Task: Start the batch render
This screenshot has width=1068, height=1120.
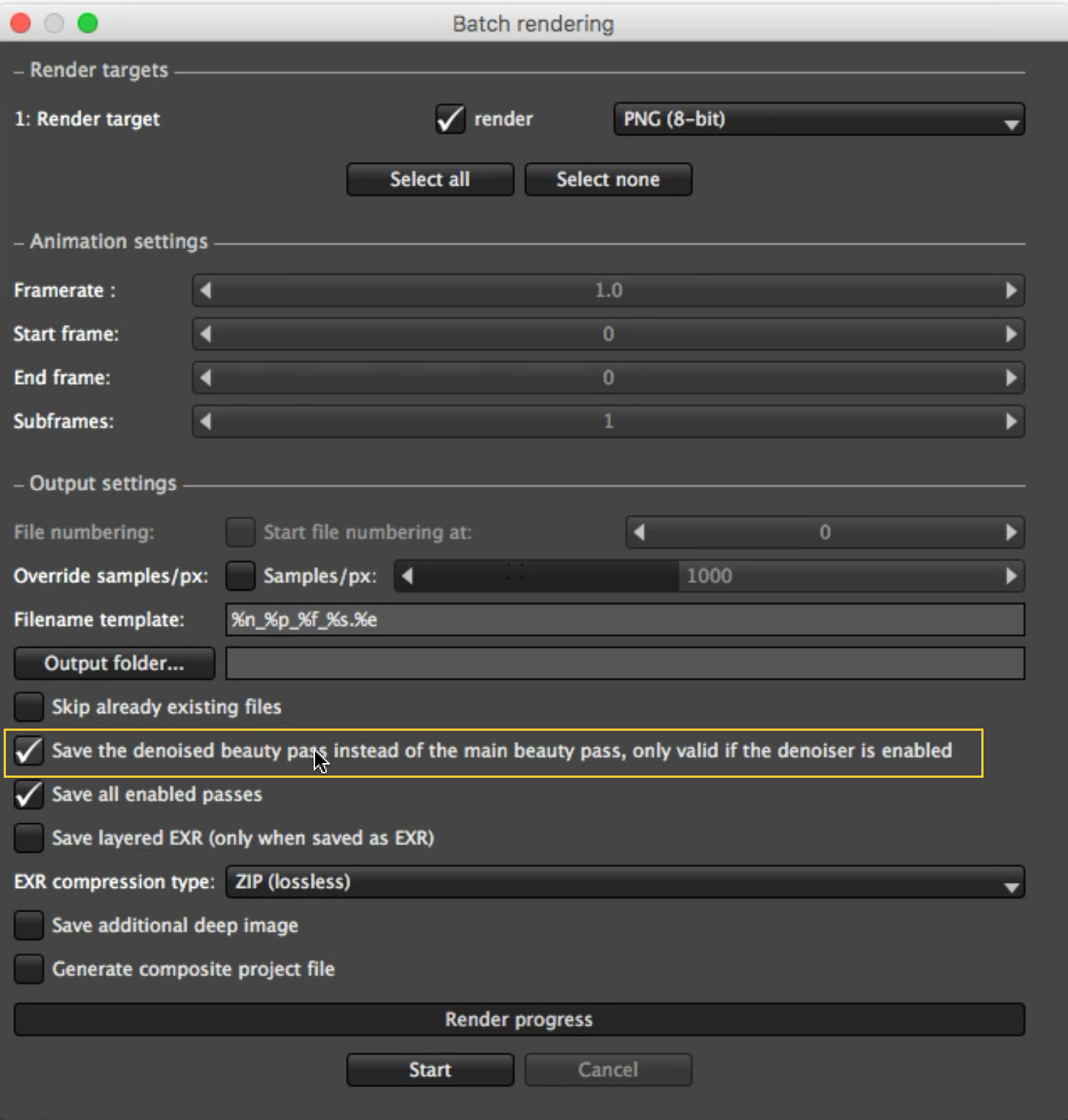Action: click(x=430, y=1069)
